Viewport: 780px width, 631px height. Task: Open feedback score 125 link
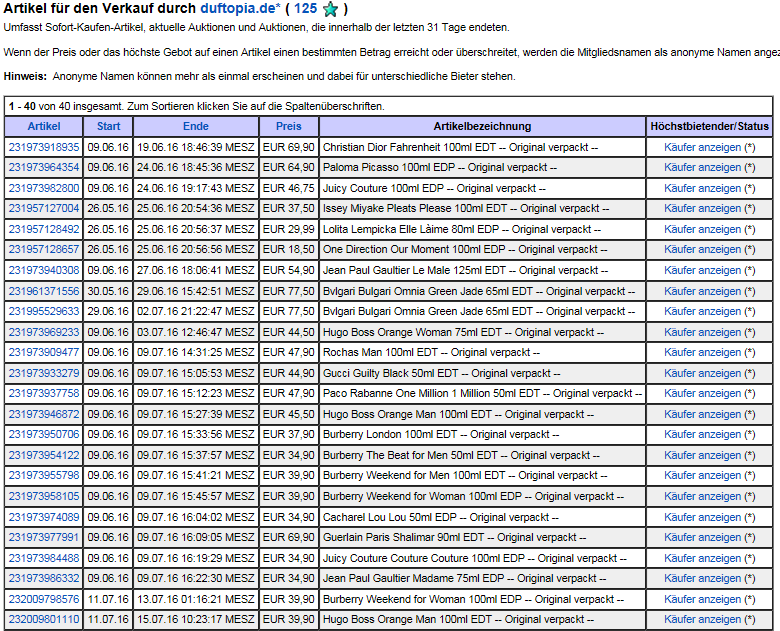tap(305, 8)
